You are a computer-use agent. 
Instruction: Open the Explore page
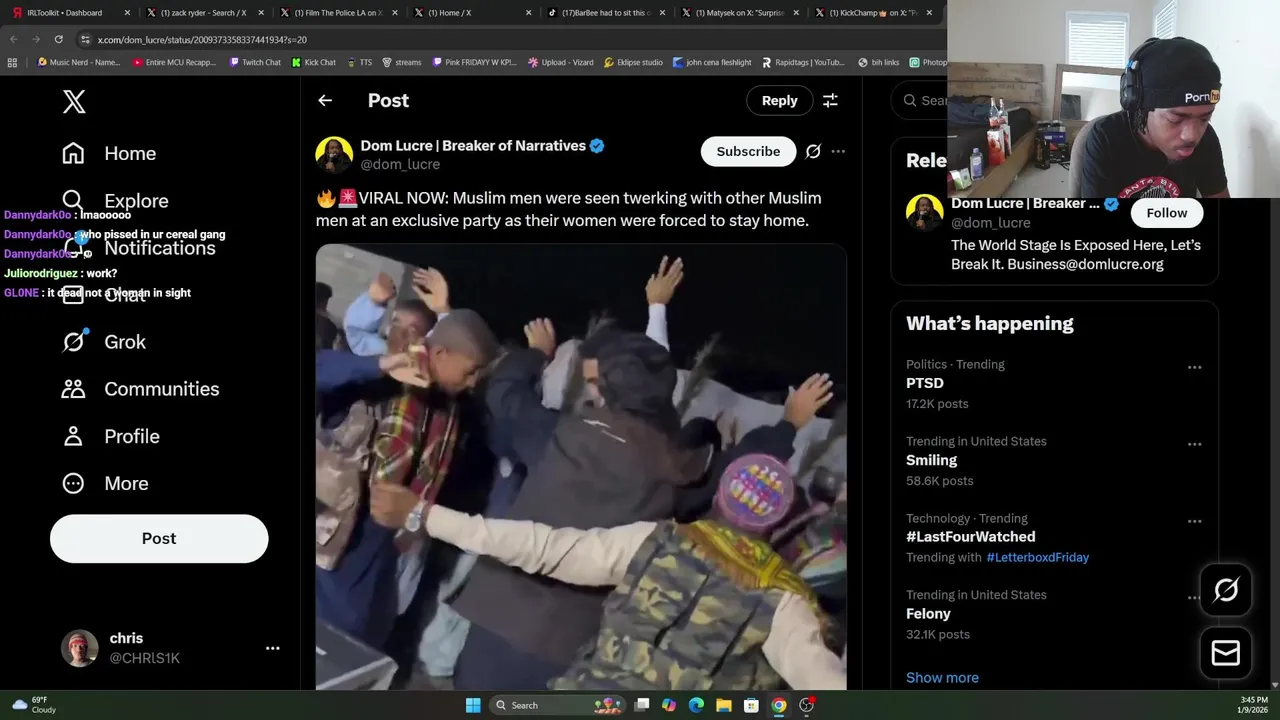point(115,201)
